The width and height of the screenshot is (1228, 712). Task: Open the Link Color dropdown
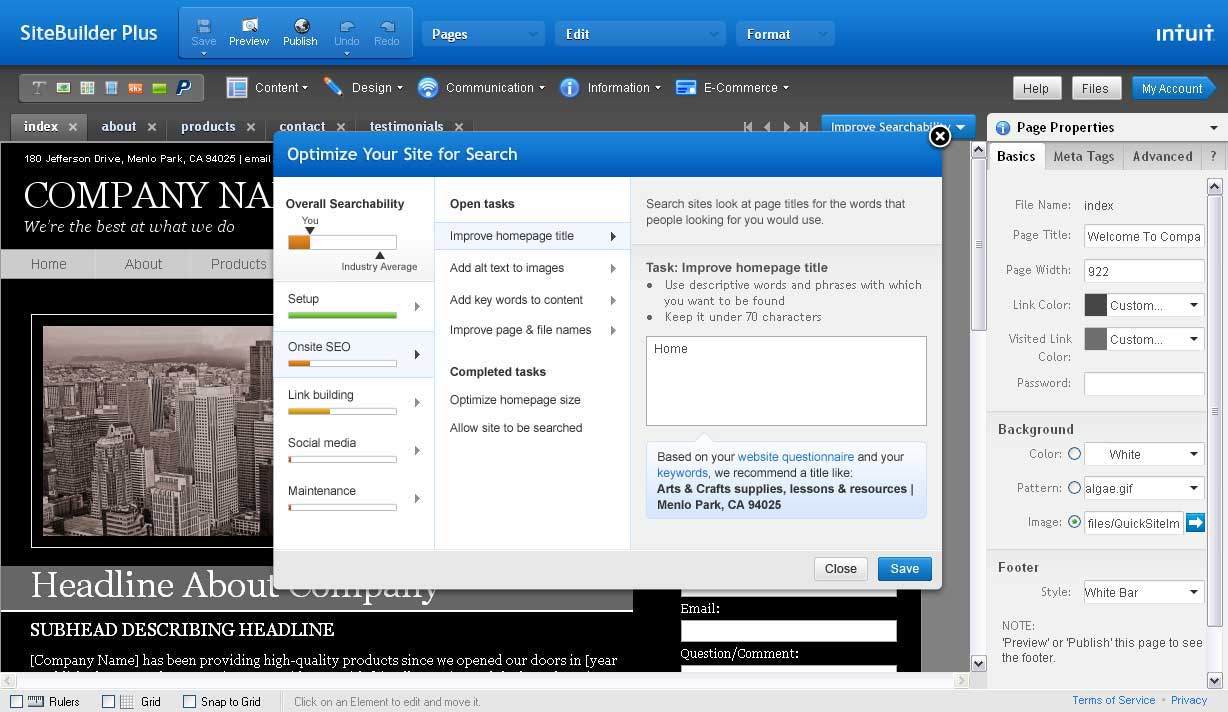coord(1194,305)
